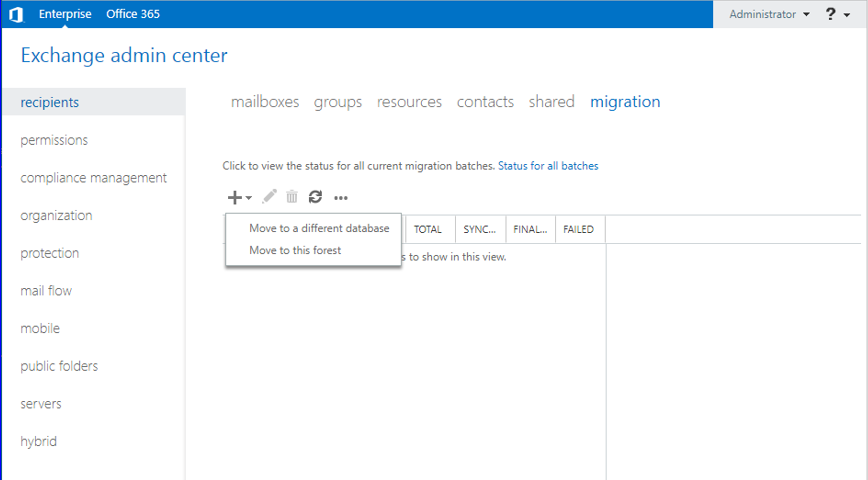868x480 pixels.
Task: Open protection section
Action: click(50, 253)
